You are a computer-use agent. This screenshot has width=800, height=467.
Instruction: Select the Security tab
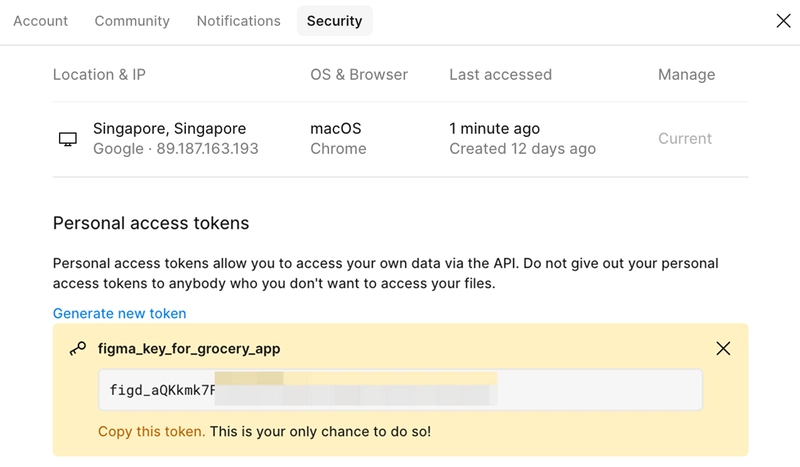click(335, 21)
